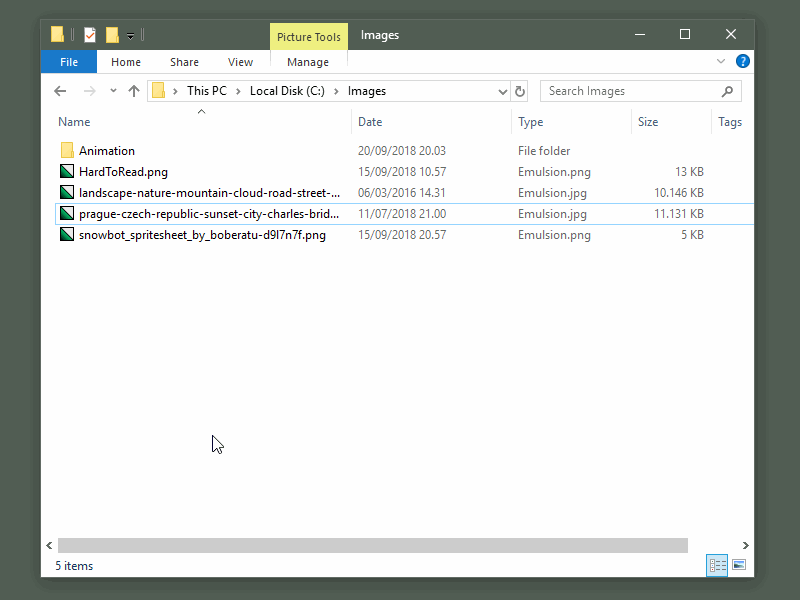Switch to the Share ribbon tab
This screenshot has width=800, height=600.
[x=184, y=62]
